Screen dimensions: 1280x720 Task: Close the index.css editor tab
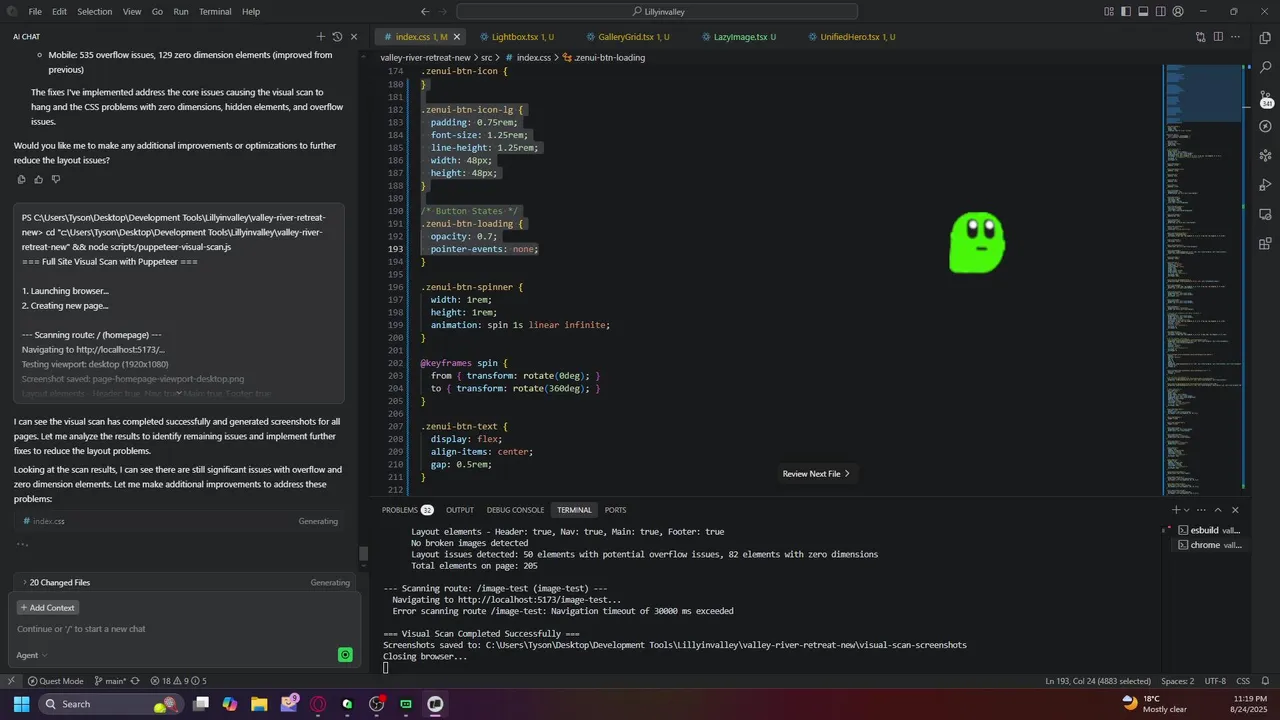click(x=457, y=37)
